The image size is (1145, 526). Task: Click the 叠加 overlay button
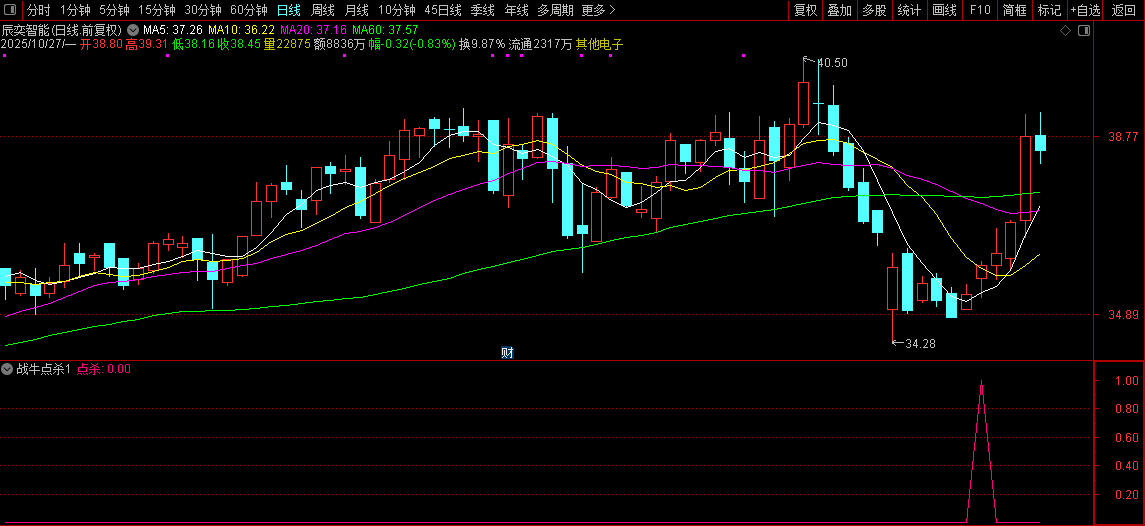pyautogui.click(x=839, y=10)
